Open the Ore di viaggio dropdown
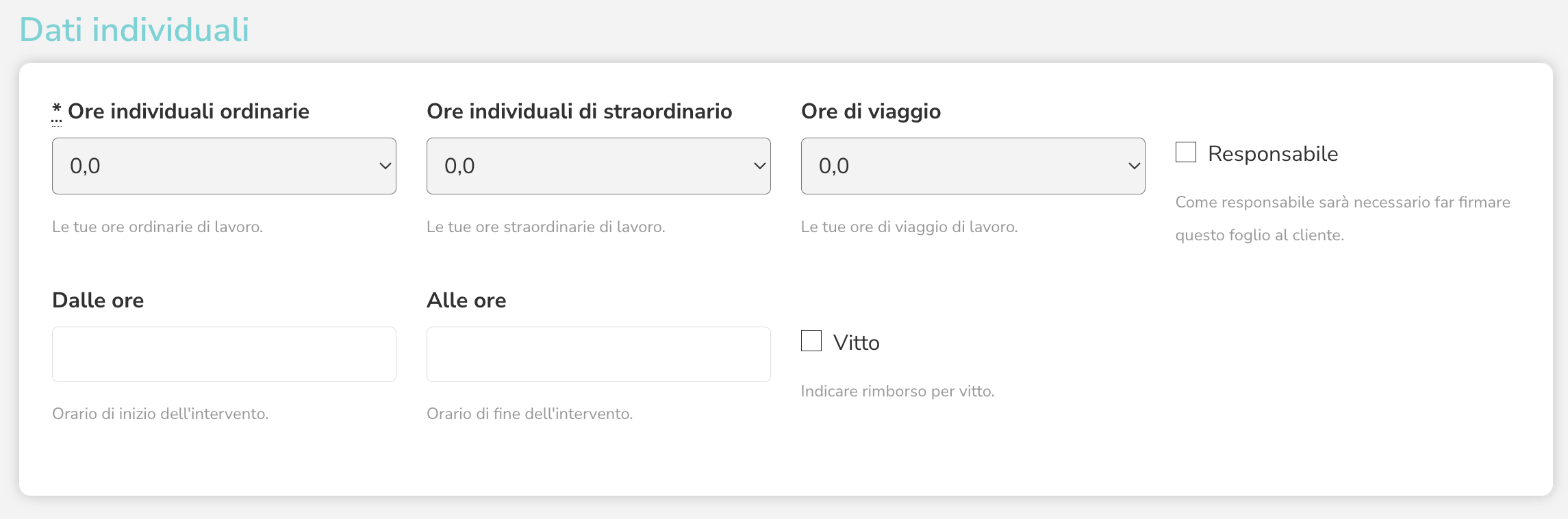 point(973,166)
